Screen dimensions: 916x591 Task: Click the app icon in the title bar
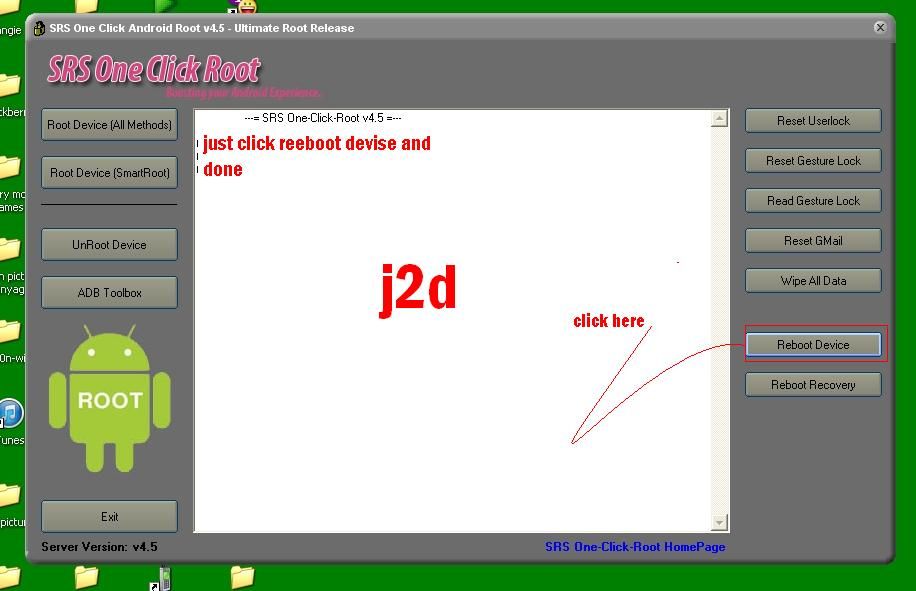coord(39,28)
